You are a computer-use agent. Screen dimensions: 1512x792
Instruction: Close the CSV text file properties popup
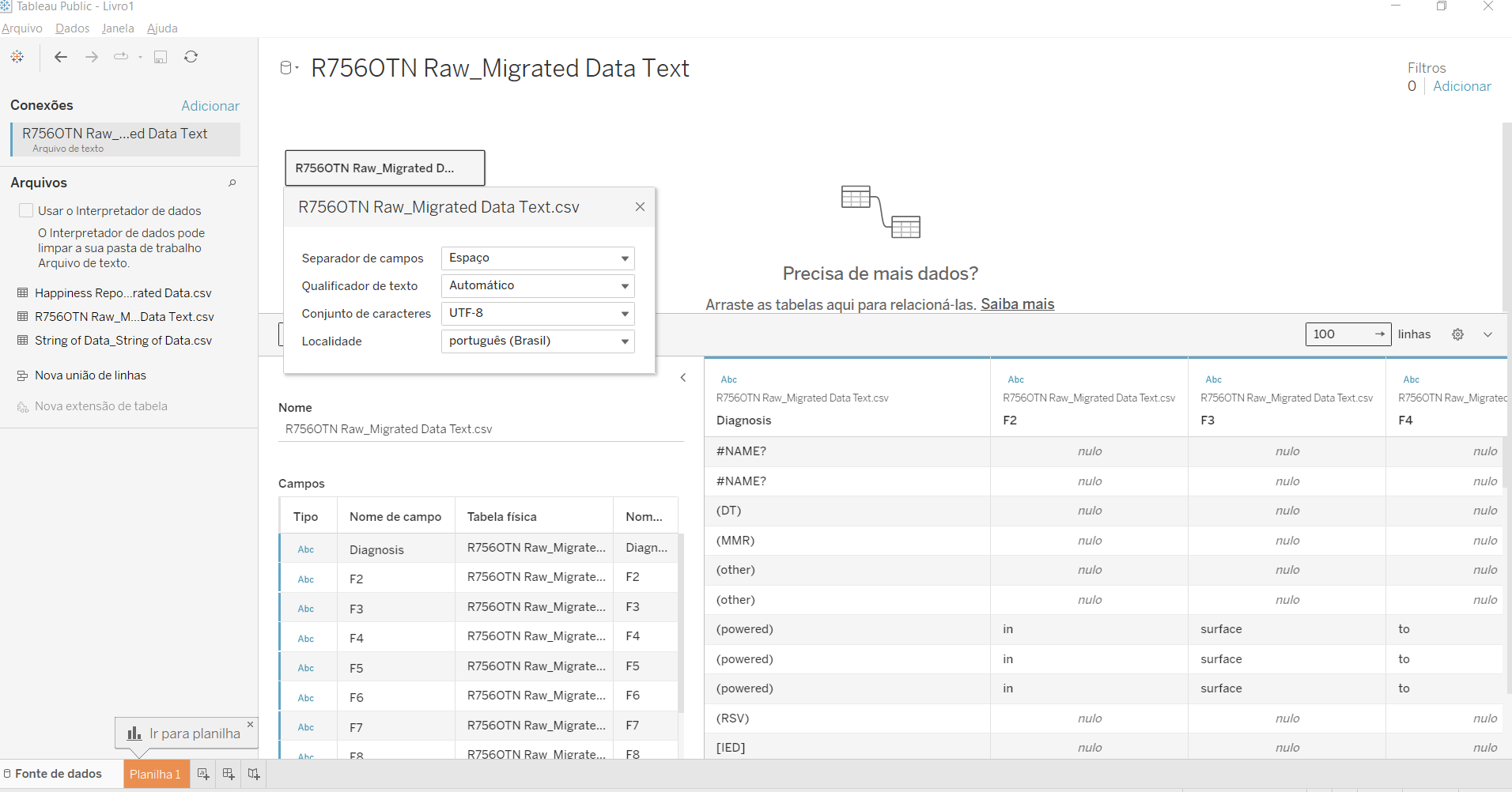coord(640,207)
